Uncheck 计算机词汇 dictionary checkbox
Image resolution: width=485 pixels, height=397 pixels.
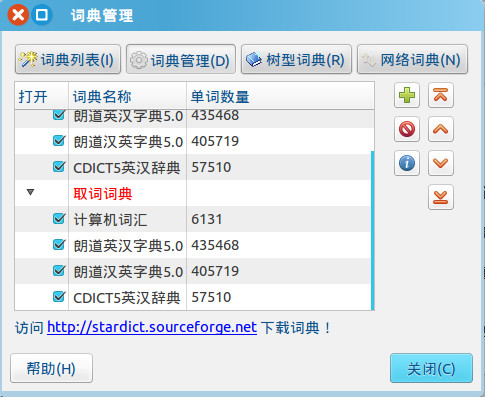[59, 219]
